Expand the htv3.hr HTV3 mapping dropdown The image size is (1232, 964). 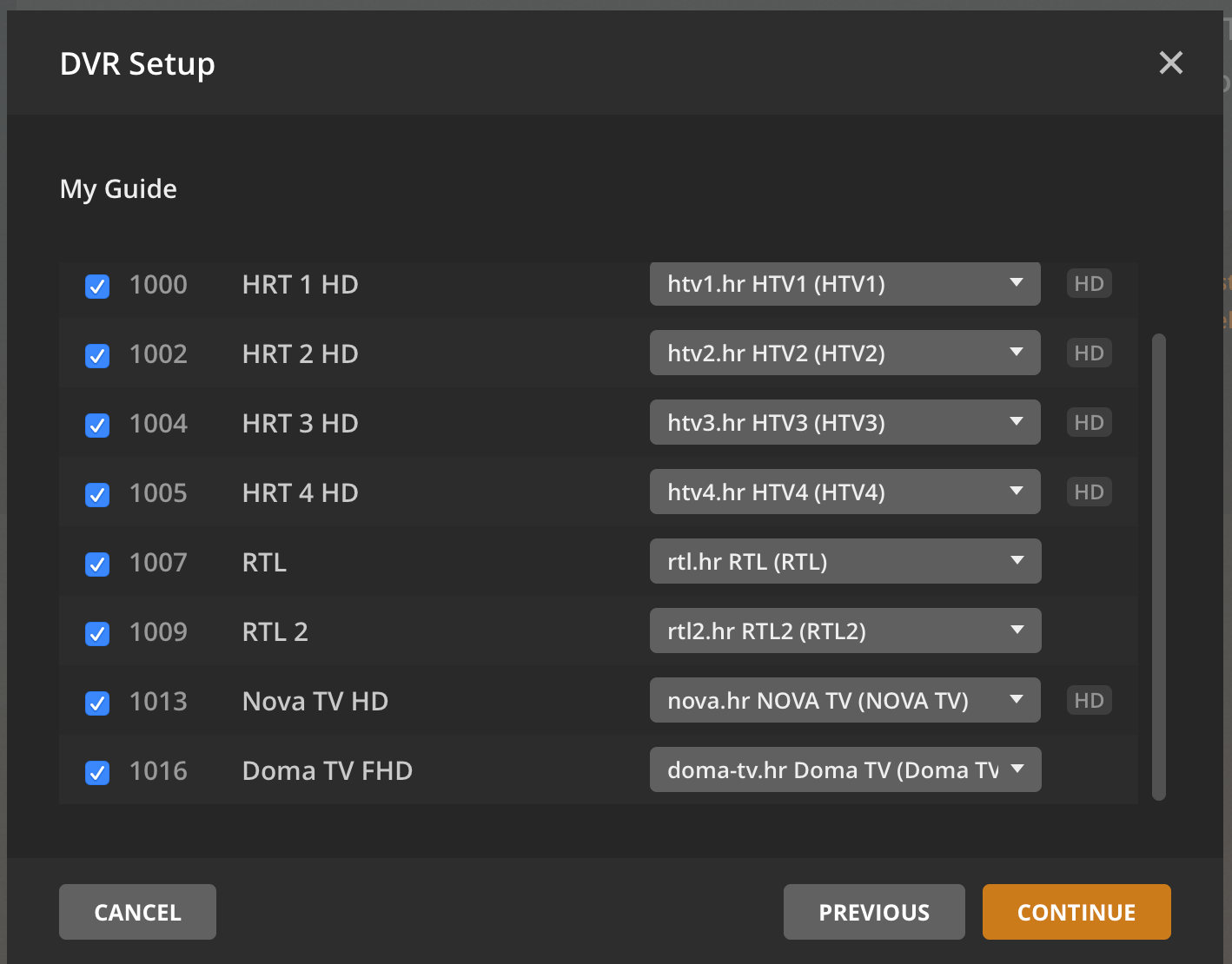tap(845, 422)
